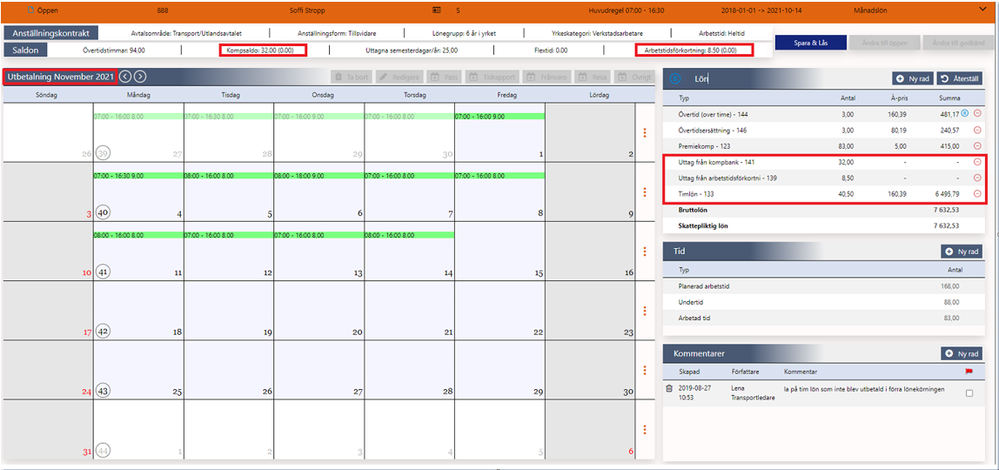Go to previous payout month arrow
The width and height of the screenshot is (999, 470).
click(126, 76)
